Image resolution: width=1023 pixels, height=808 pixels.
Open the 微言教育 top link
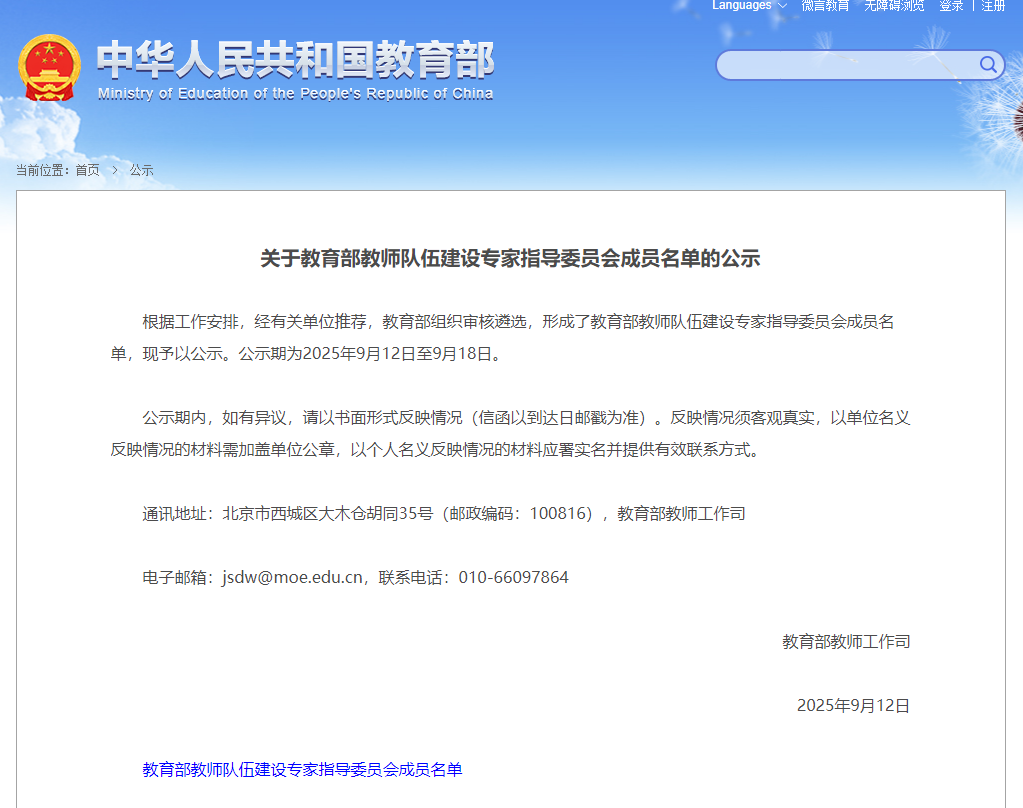click(x=825, y=6)
